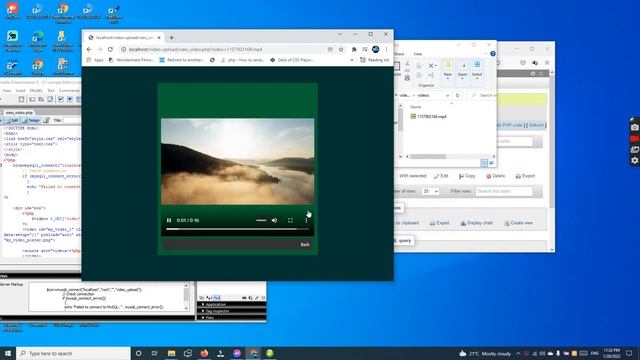Click Edit in phpMyAdmin With selected row
This screenshot has width=640, height=360.
point(441,176)
